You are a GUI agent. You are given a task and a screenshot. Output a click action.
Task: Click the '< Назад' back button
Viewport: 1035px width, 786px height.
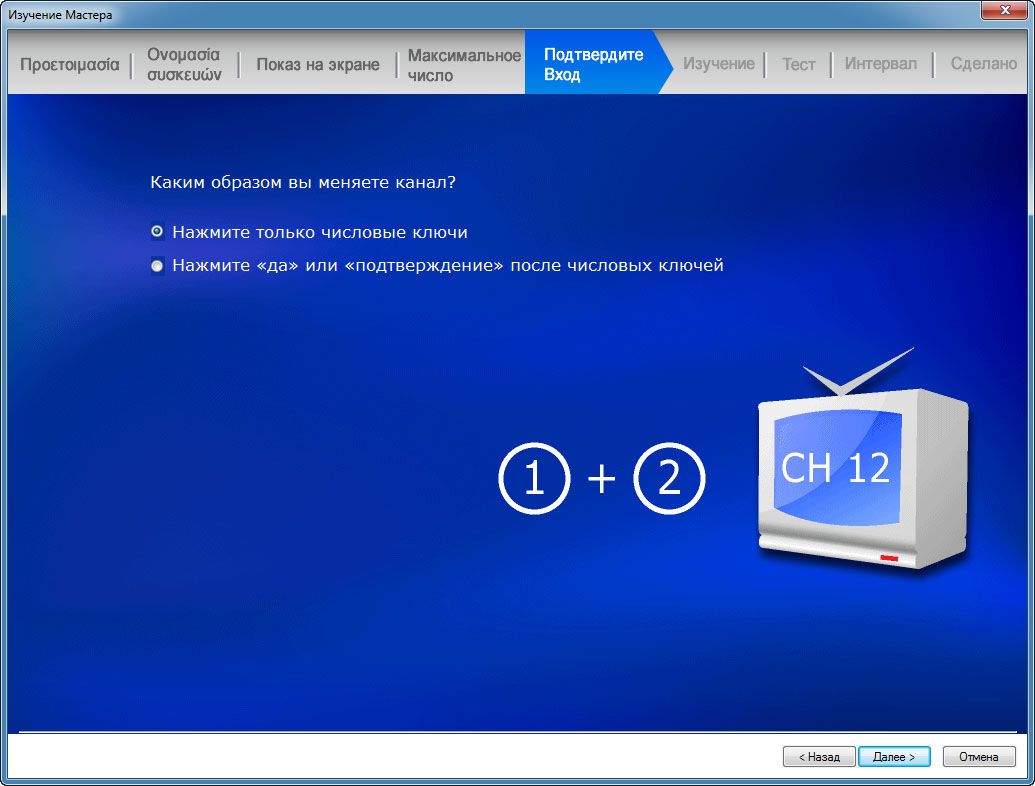click(819, 756)
